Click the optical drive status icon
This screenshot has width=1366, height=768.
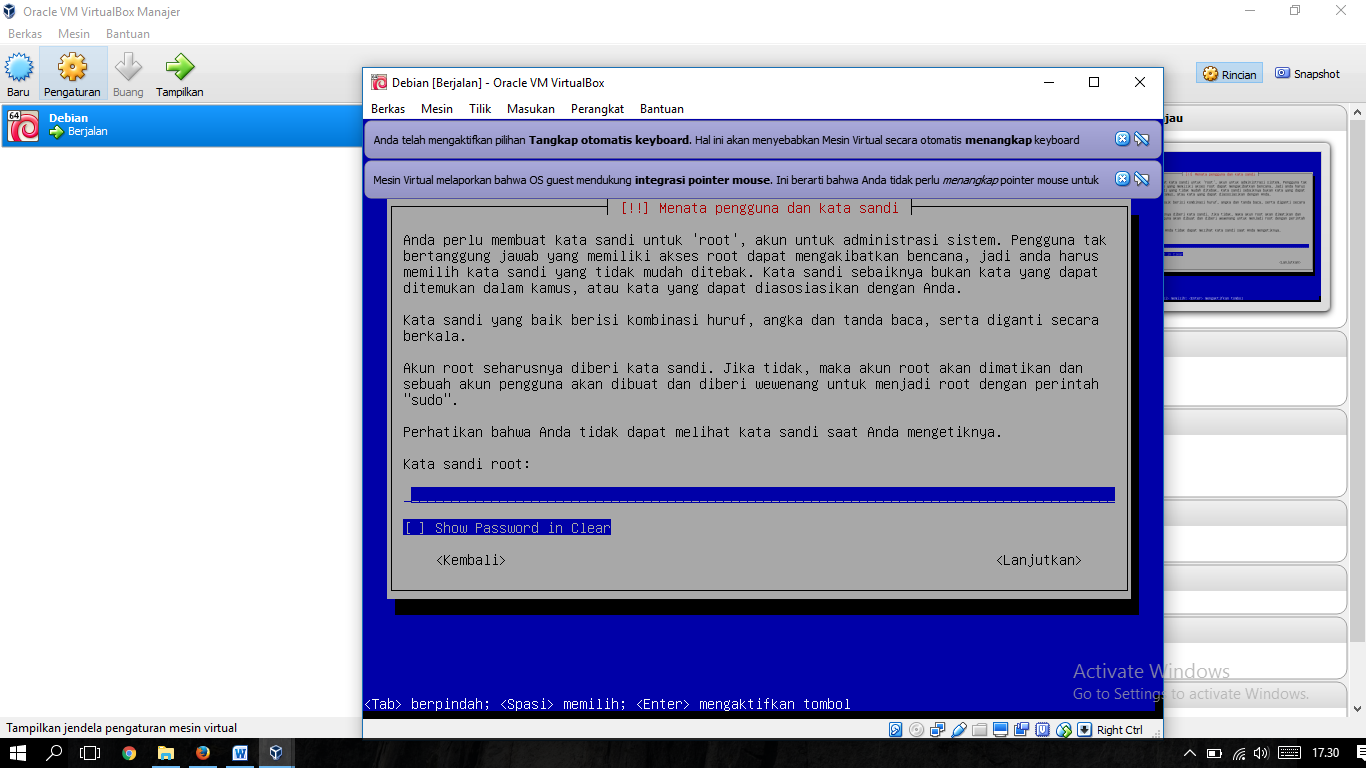pos(916,730)
